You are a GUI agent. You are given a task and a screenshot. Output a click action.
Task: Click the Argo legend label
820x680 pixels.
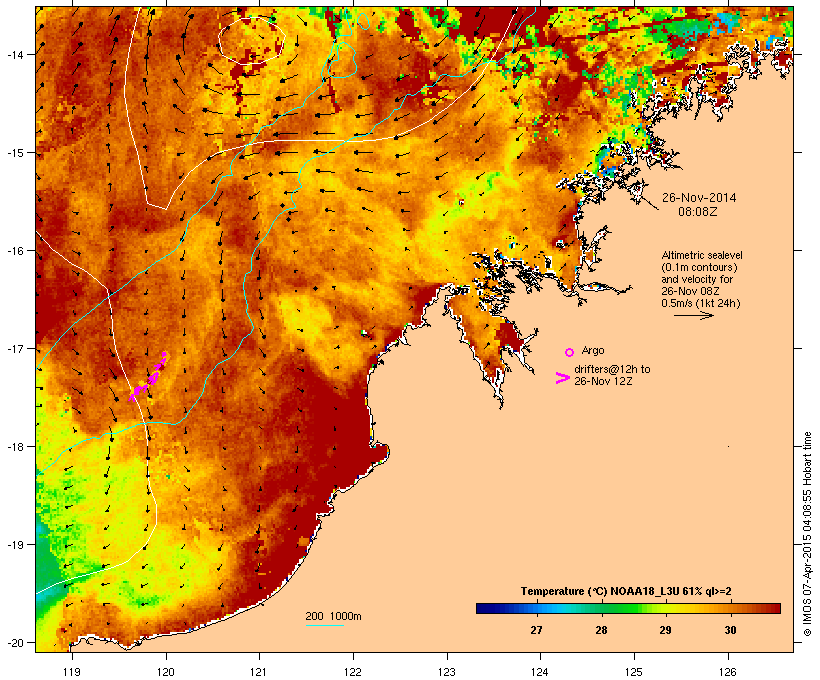coord(593,350)
